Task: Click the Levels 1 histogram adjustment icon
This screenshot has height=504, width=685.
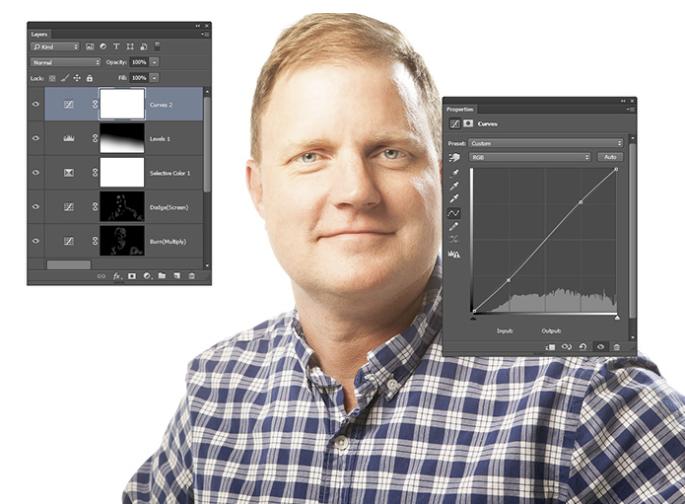Action: [x=69, y=138]
